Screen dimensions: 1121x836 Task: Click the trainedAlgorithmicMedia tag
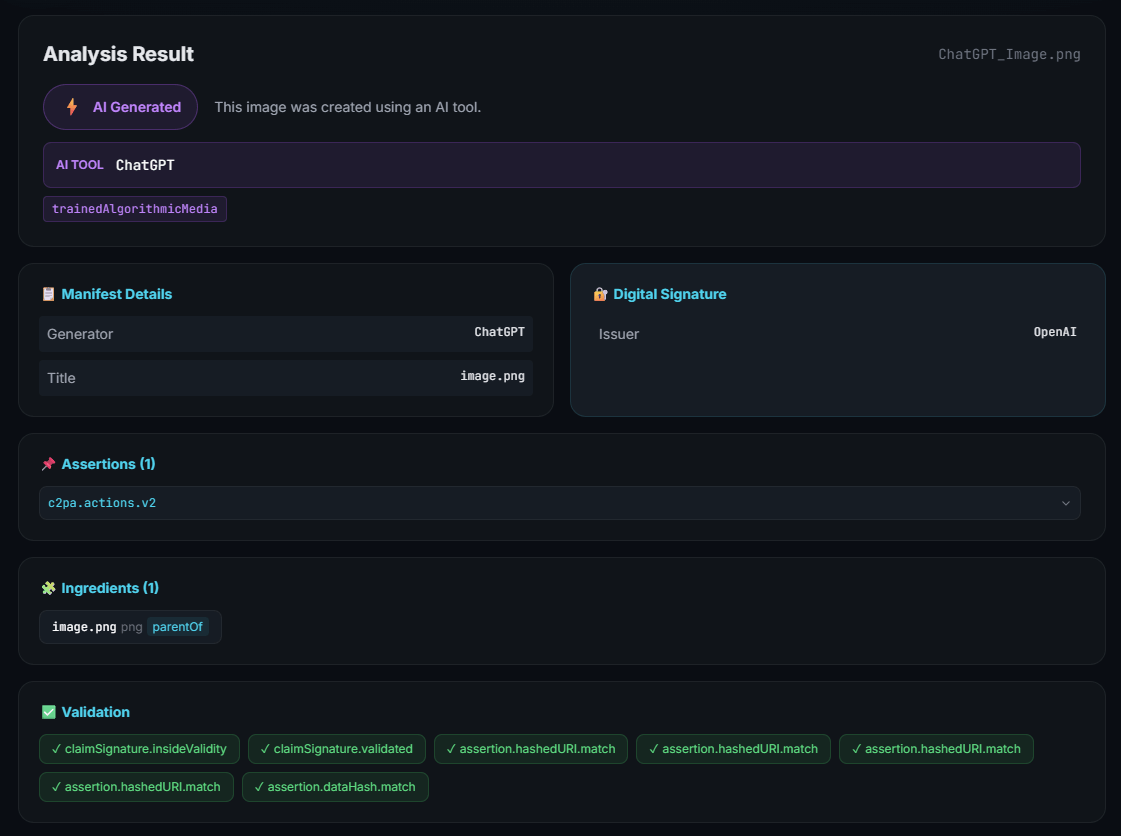click(134, 208)
